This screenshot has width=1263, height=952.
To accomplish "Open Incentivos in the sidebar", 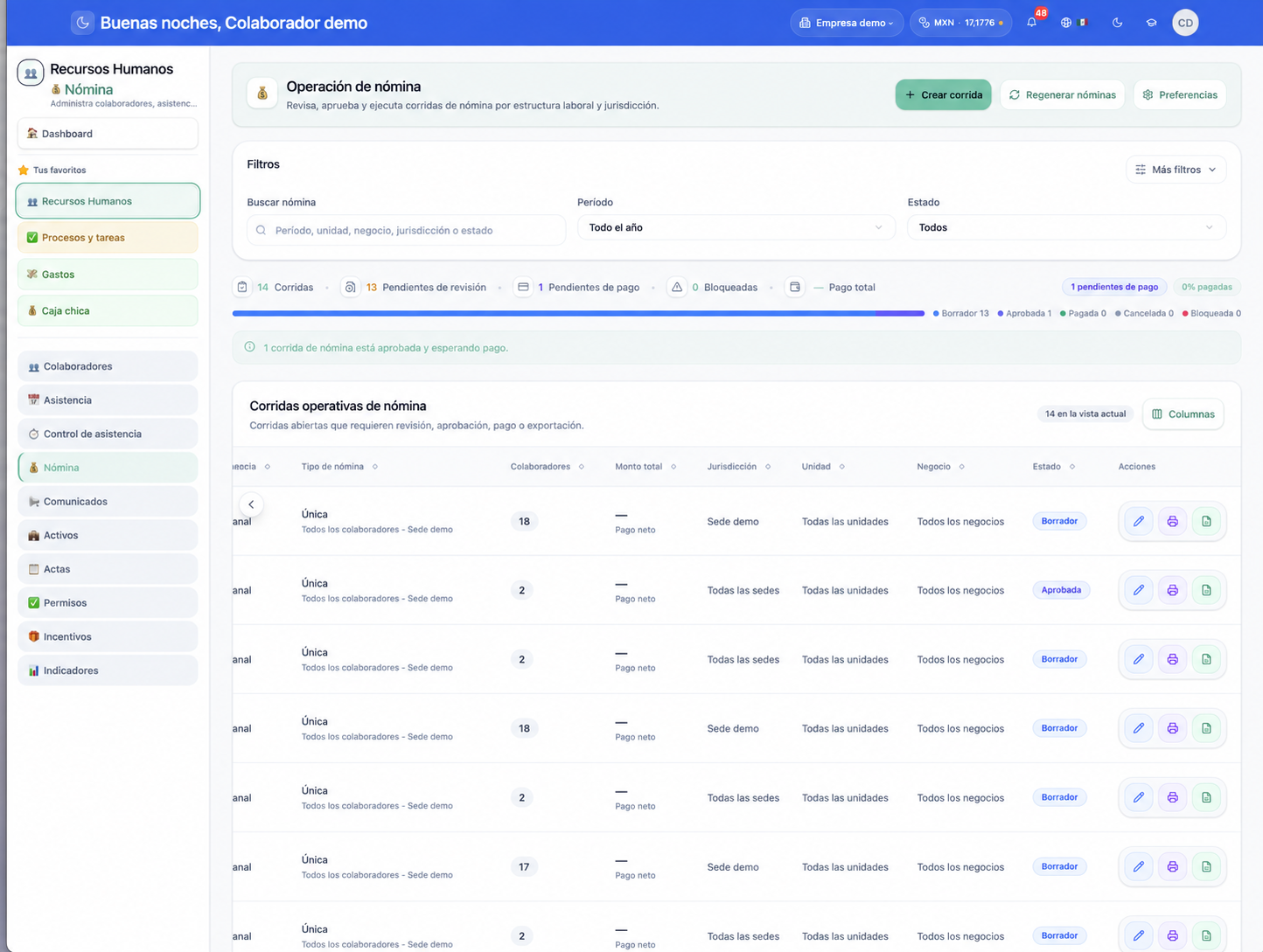I will (x=108, y=636).
